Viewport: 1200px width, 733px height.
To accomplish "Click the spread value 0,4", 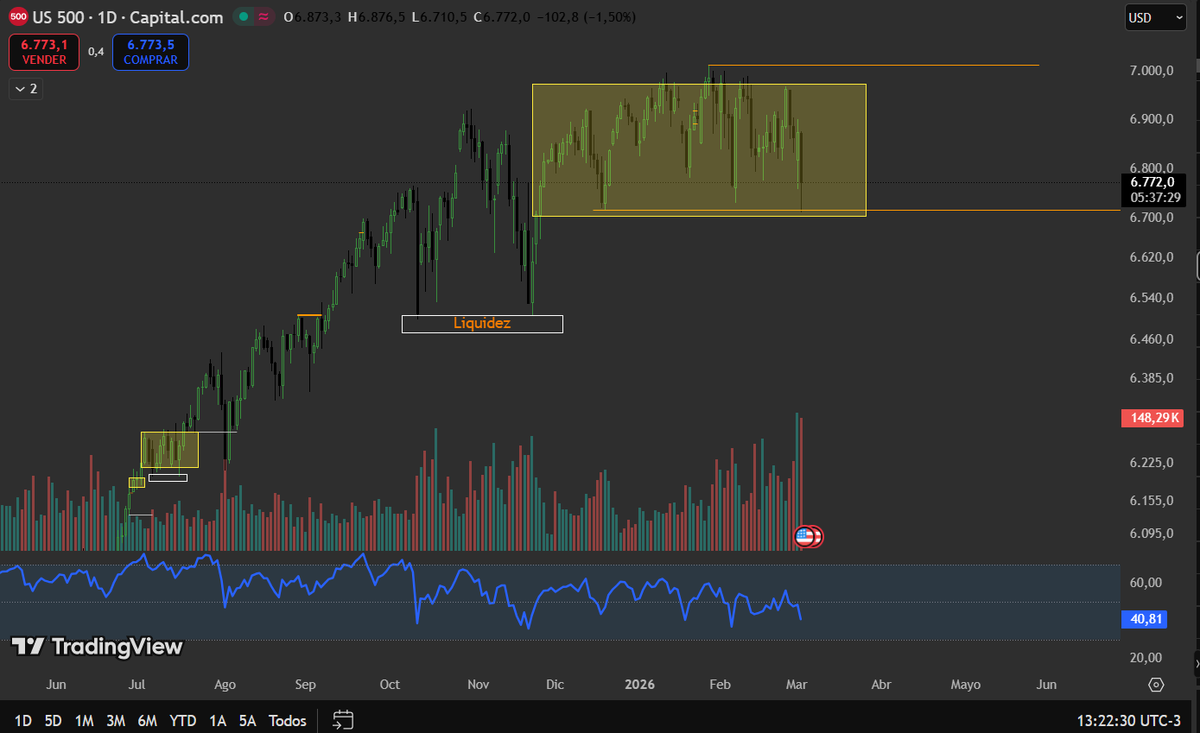I will pos(96,52).
